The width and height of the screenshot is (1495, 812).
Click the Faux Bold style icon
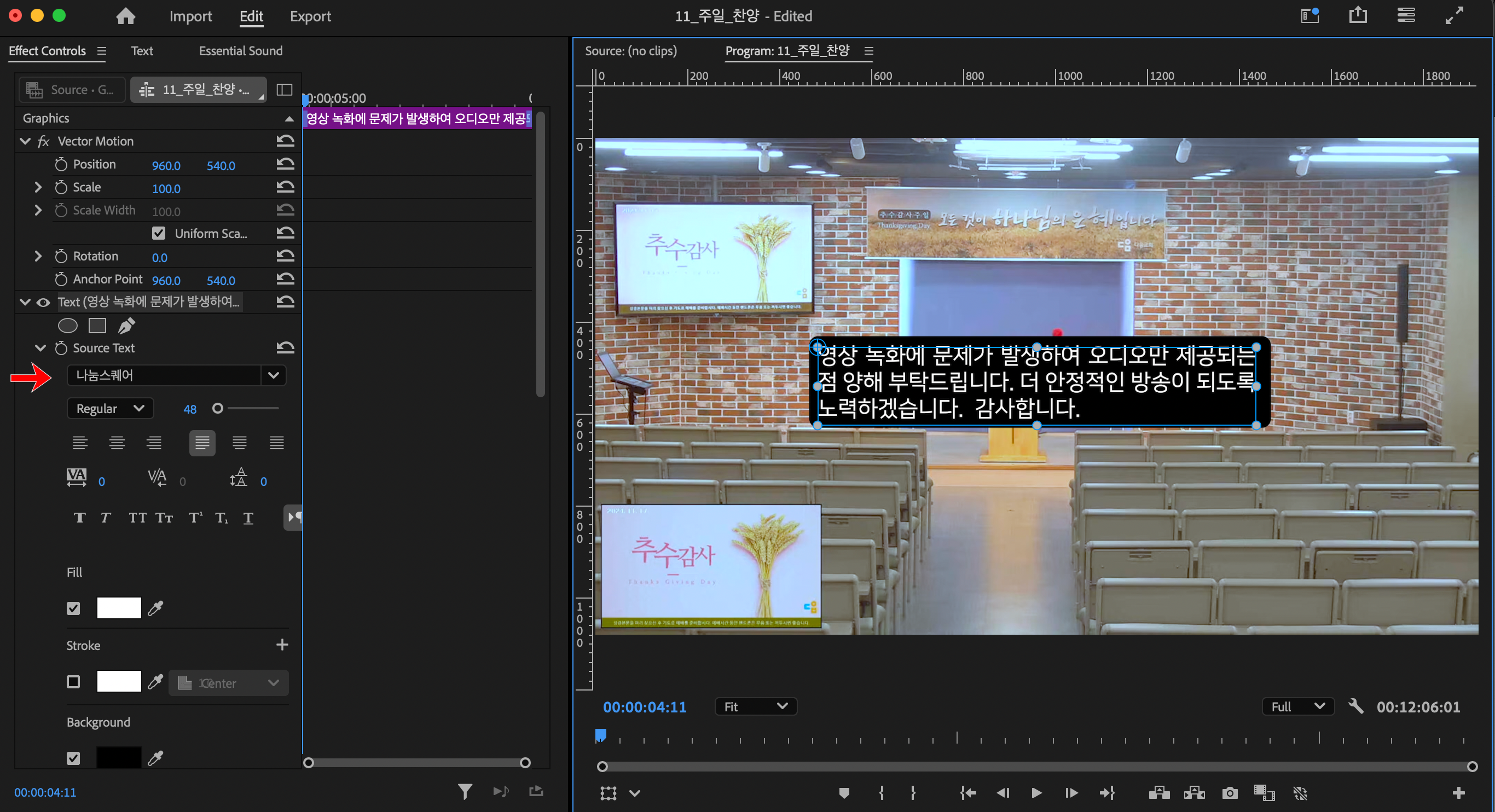coord(79,518)
